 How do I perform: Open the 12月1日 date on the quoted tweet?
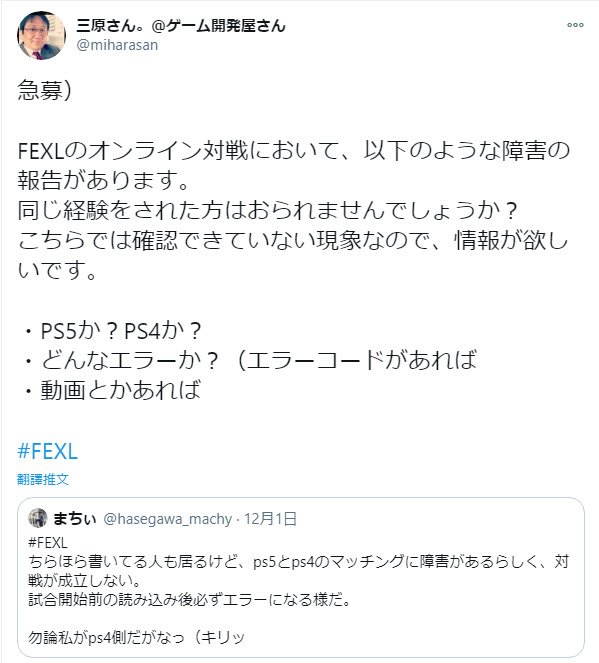pyautogui.click(x=271, y=519)
